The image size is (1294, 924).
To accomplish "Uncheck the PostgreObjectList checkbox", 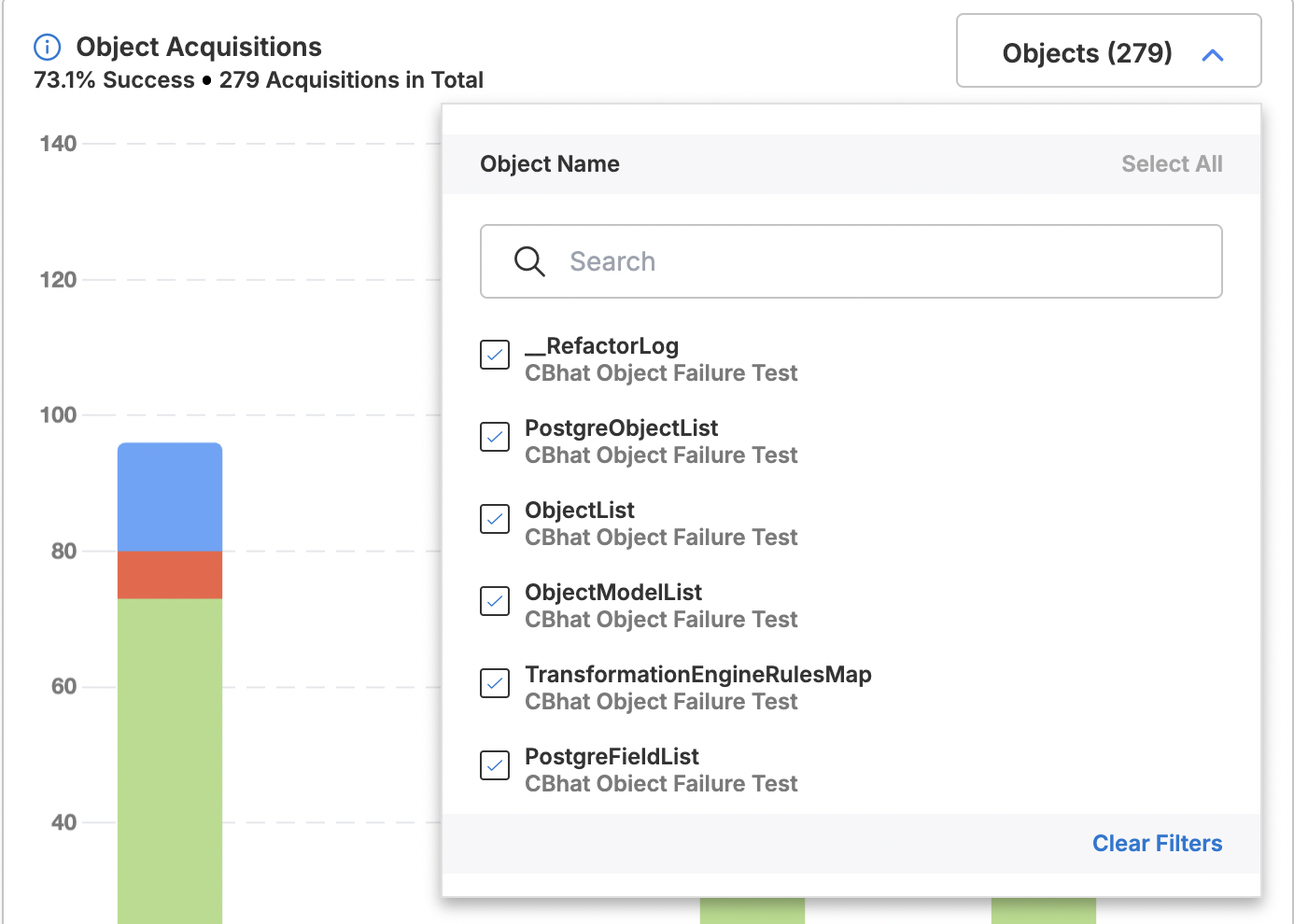I will [x=495, y=437].
